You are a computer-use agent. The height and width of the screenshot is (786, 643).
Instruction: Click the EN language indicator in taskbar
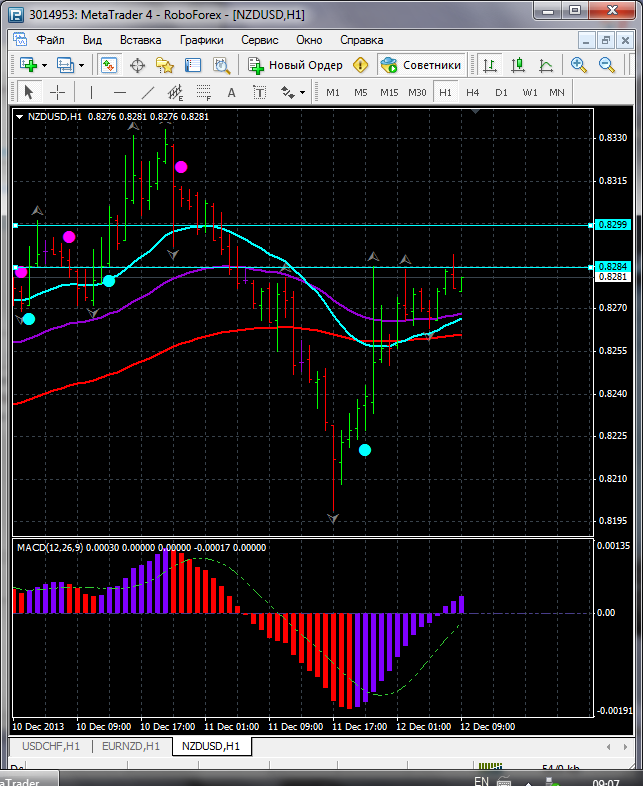click(481, 780)
